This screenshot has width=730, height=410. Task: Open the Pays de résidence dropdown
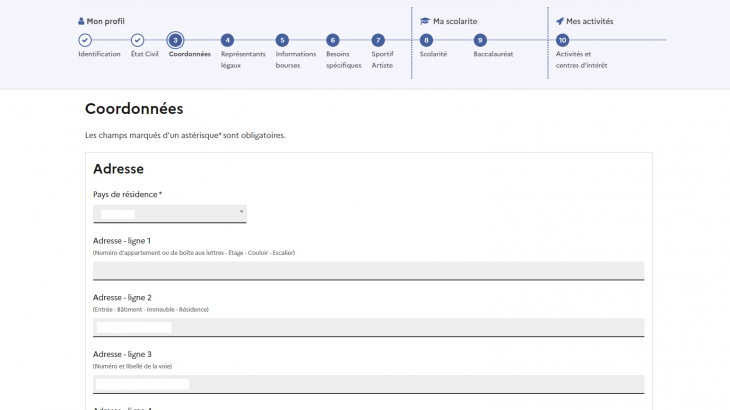(x=169, y=213)
